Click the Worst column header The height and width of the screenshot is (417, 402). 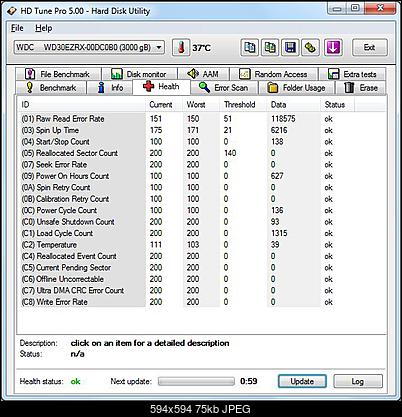[x=201, y=105]
